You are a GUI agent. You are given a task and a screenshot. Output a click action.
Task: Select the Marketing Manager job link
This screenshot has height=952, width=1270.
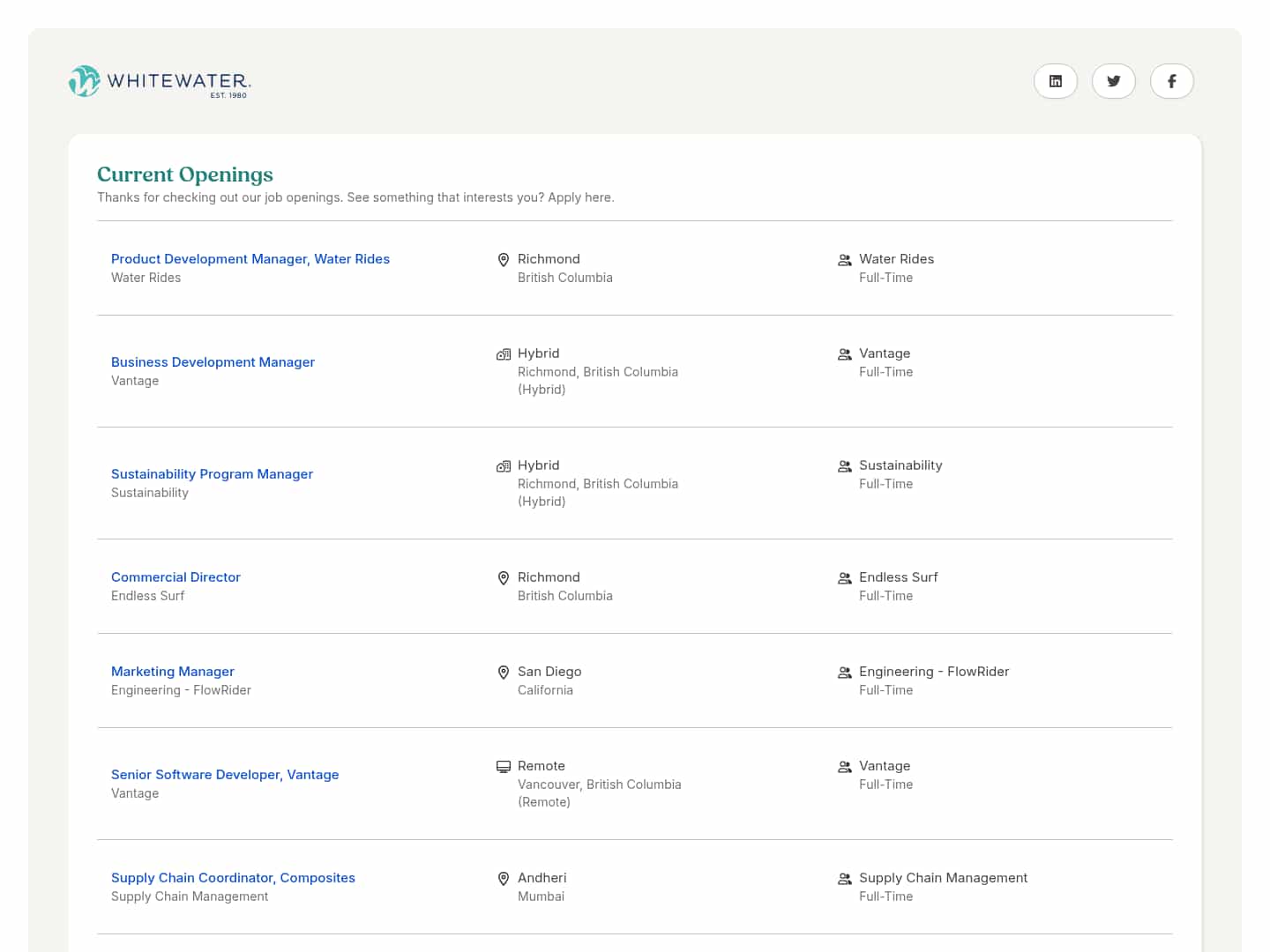pos(173,672)
